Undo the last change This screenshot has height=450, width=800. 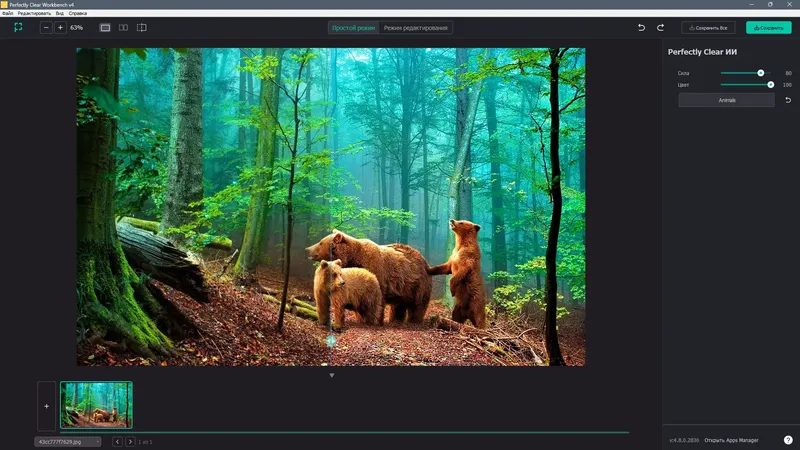pos(641,28)
